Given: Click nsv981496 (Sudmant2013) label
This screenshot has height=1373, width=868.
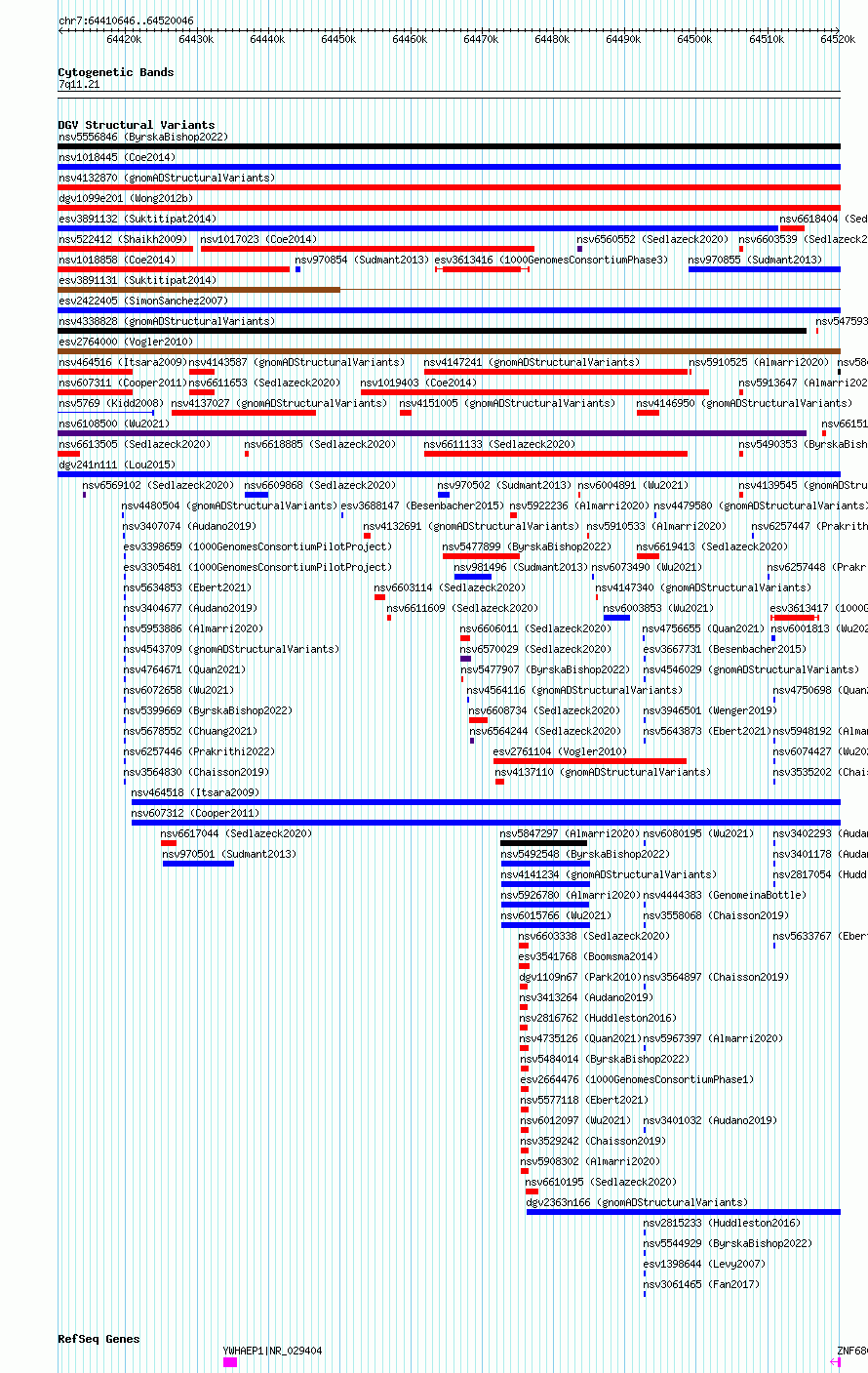Looking at the screenshot, I should (521, 567).
